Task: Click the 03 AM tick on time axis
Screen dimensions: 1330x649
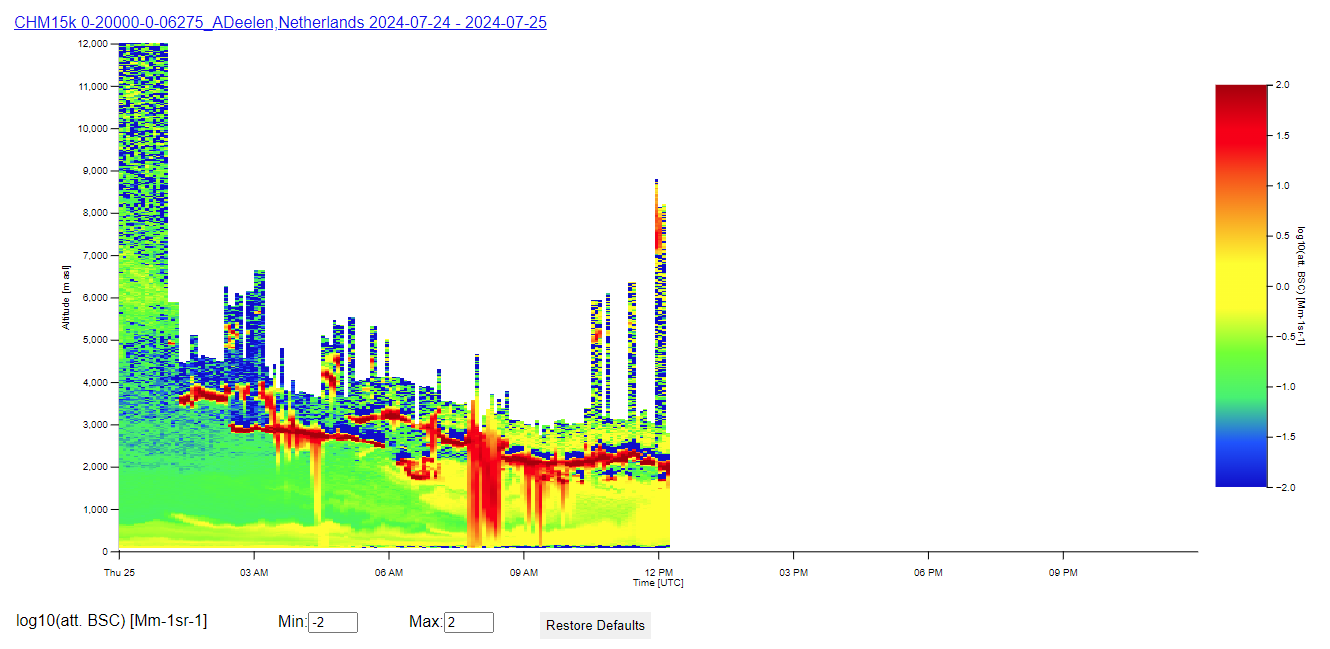Action: point(254,573)
